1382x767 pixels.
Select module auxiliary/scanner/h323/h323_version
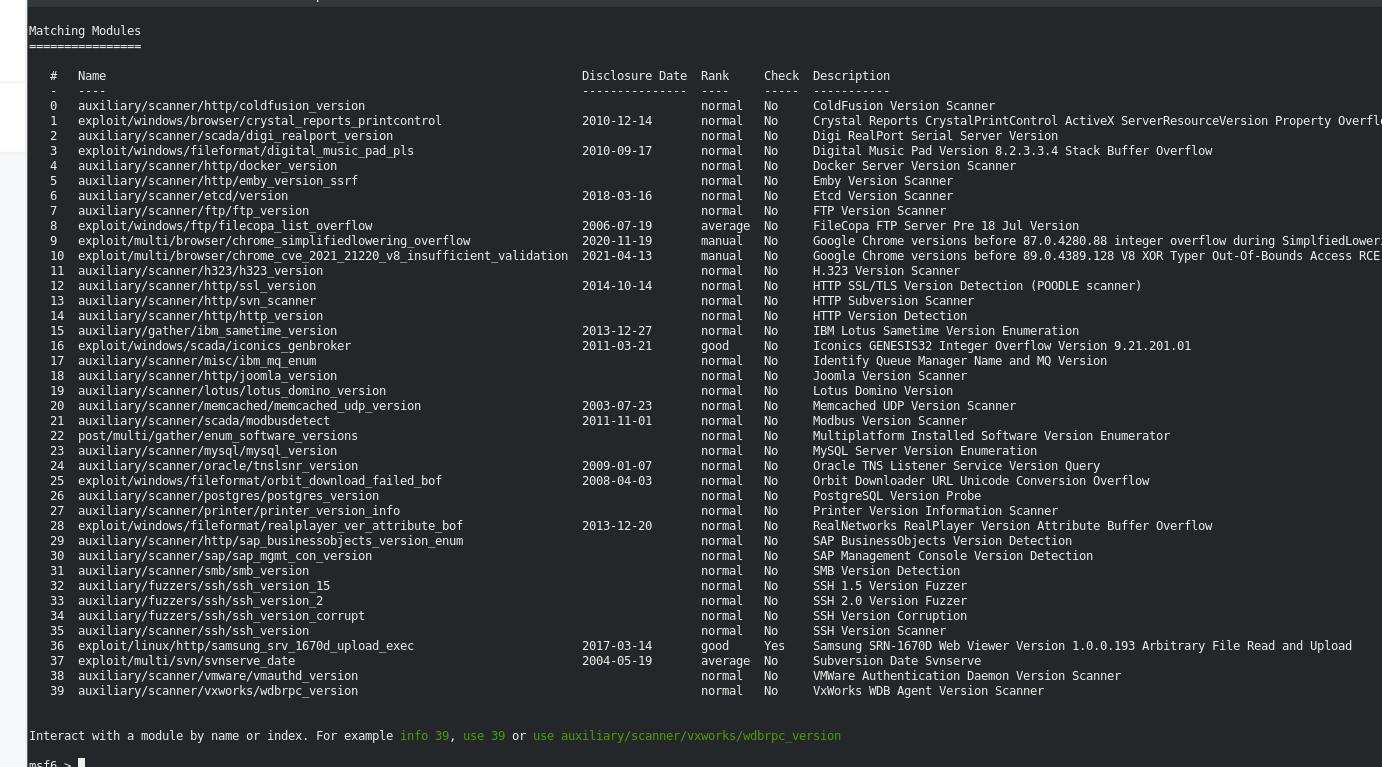pyautogui.click(x=200, y=271)
